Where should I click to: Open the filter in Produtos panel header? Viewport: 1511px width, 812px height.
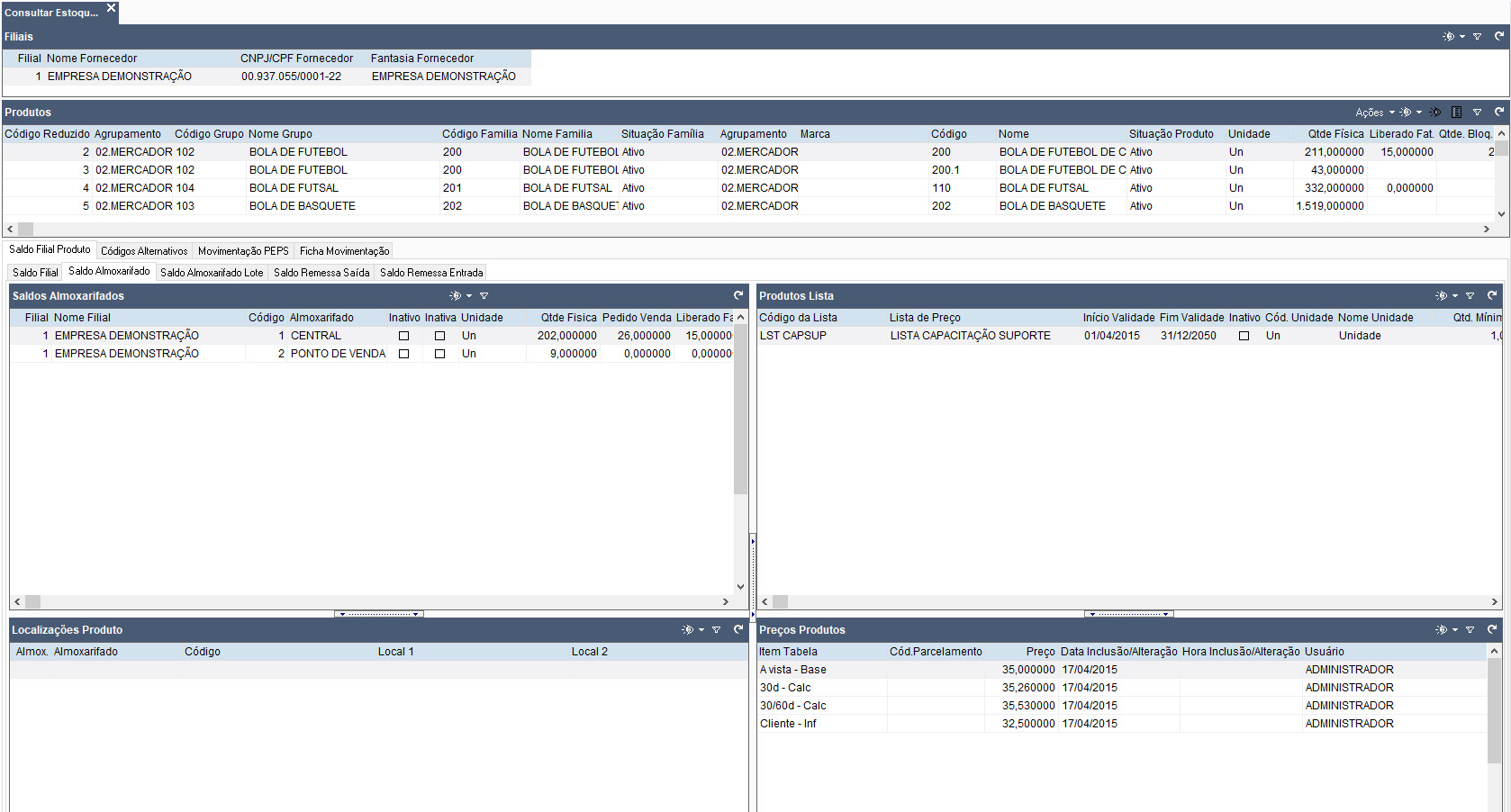coord(1477,113)
